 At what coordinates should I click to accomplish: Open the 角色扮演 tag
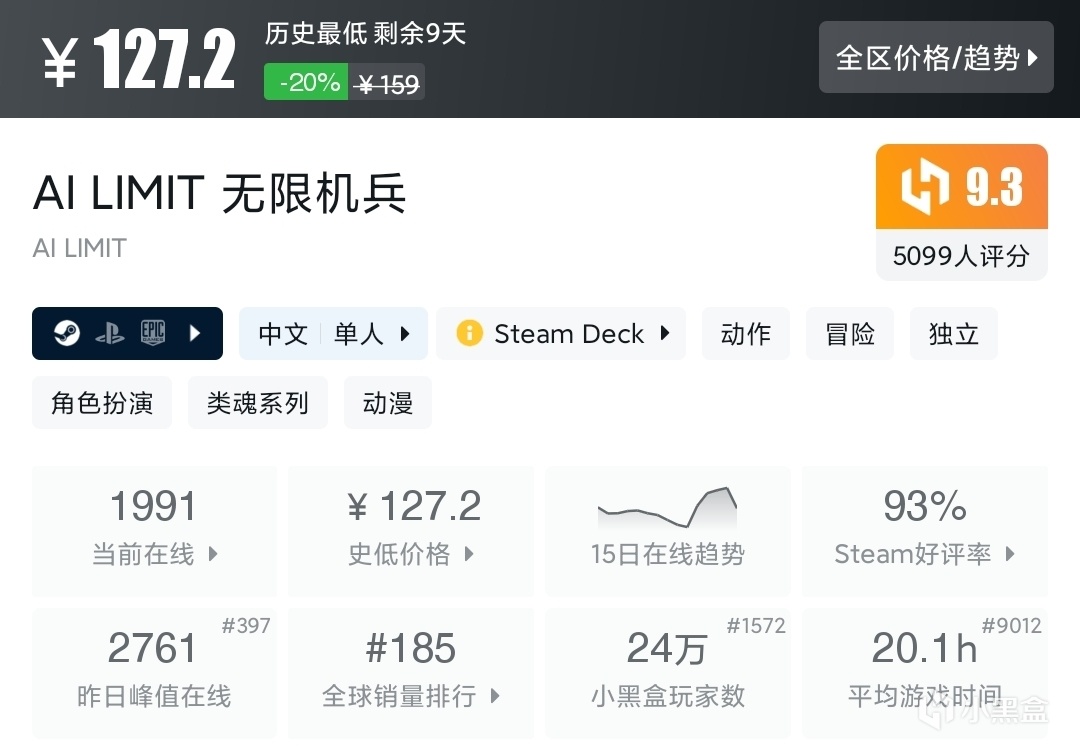[102, 403]
